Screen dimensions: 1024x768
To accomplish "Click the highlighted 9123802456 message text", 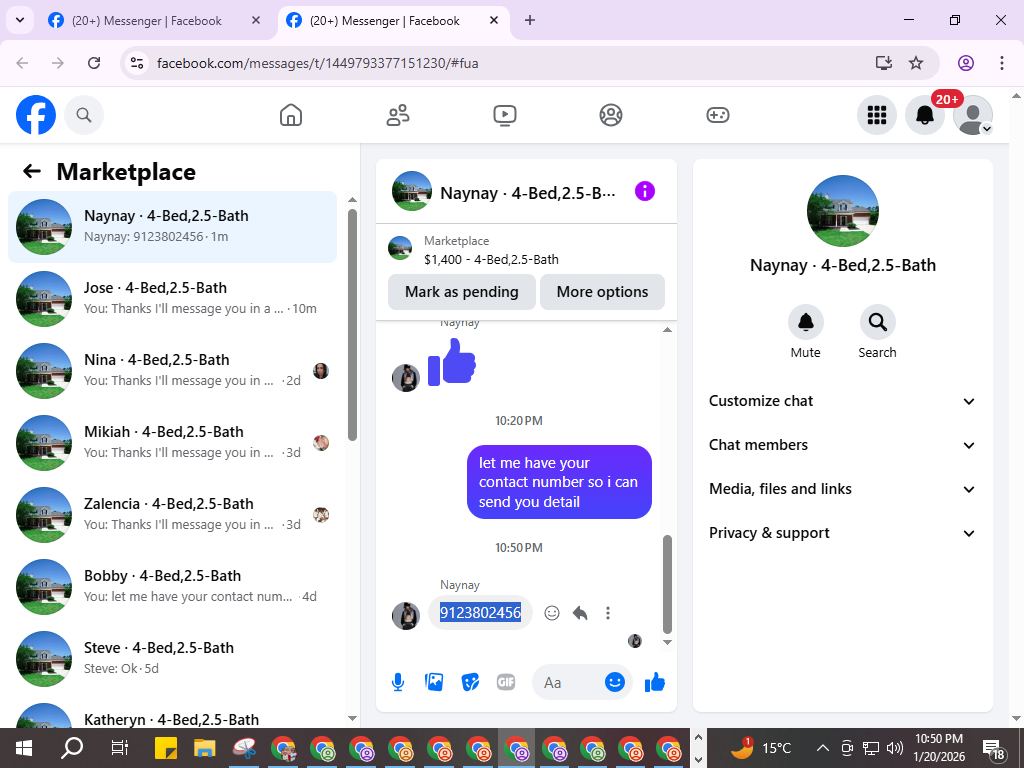I will (x=480, y=613).
